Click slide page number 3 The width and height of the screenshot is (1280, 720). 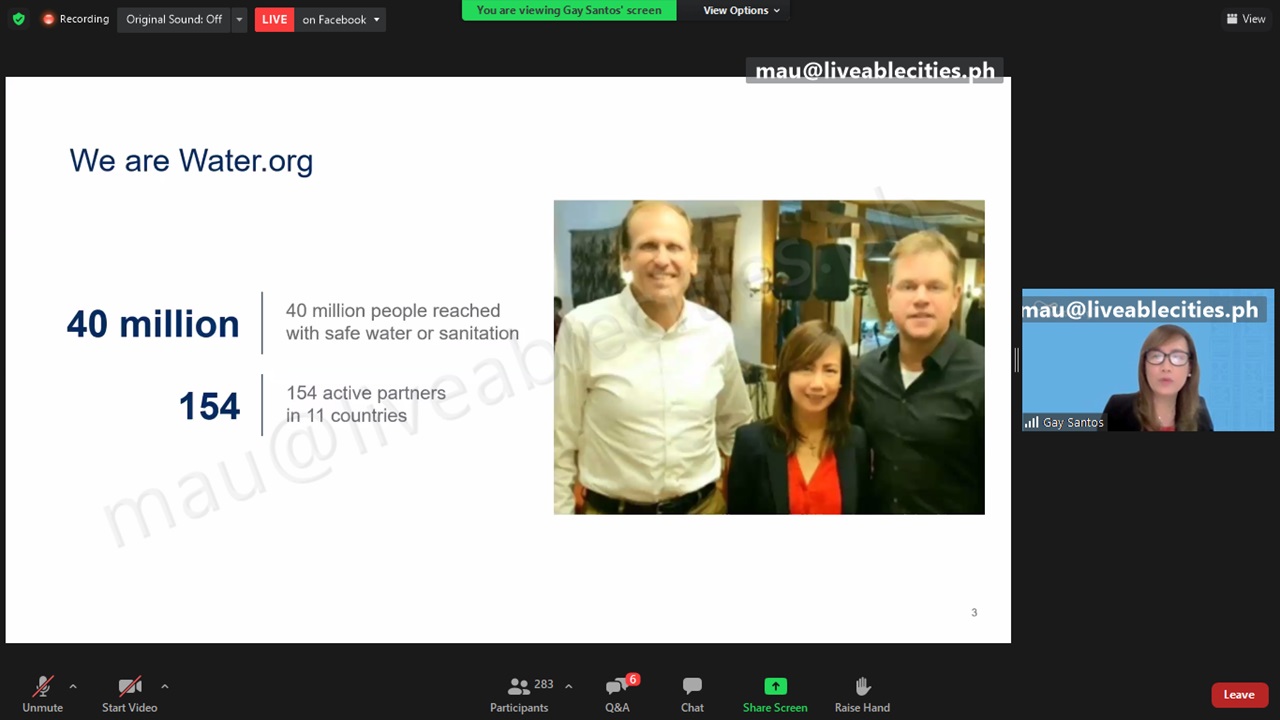click(x=974, y=612)
